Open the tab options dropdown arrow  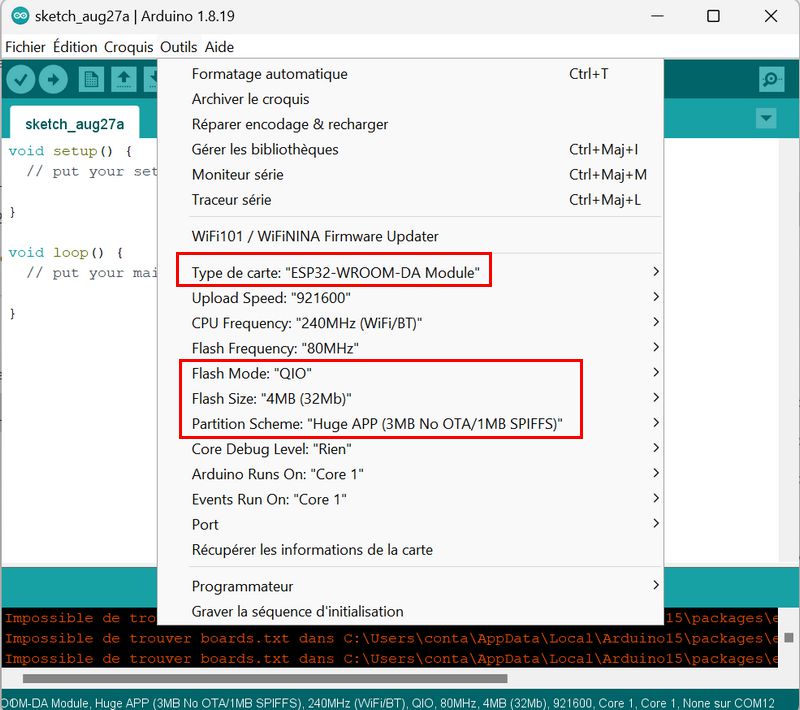pos(766,118)
